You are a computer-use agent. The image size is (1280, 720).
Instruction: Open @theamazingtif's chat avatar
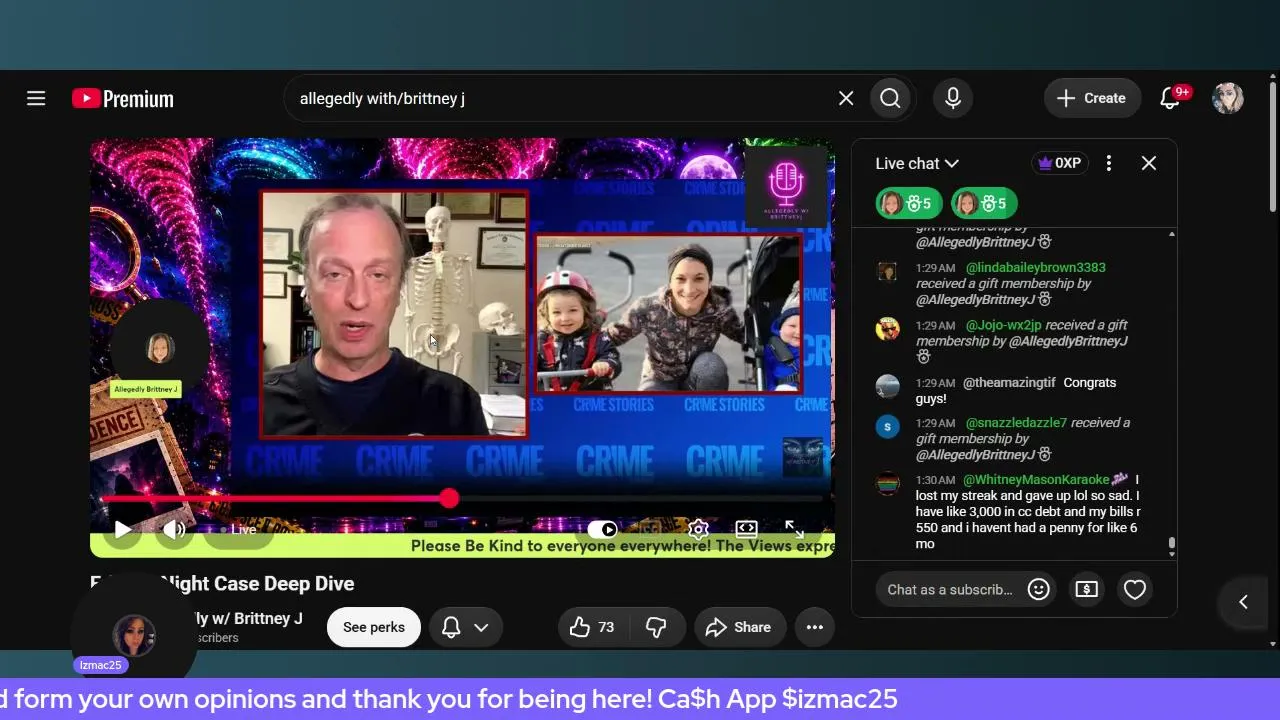(888, 386)
